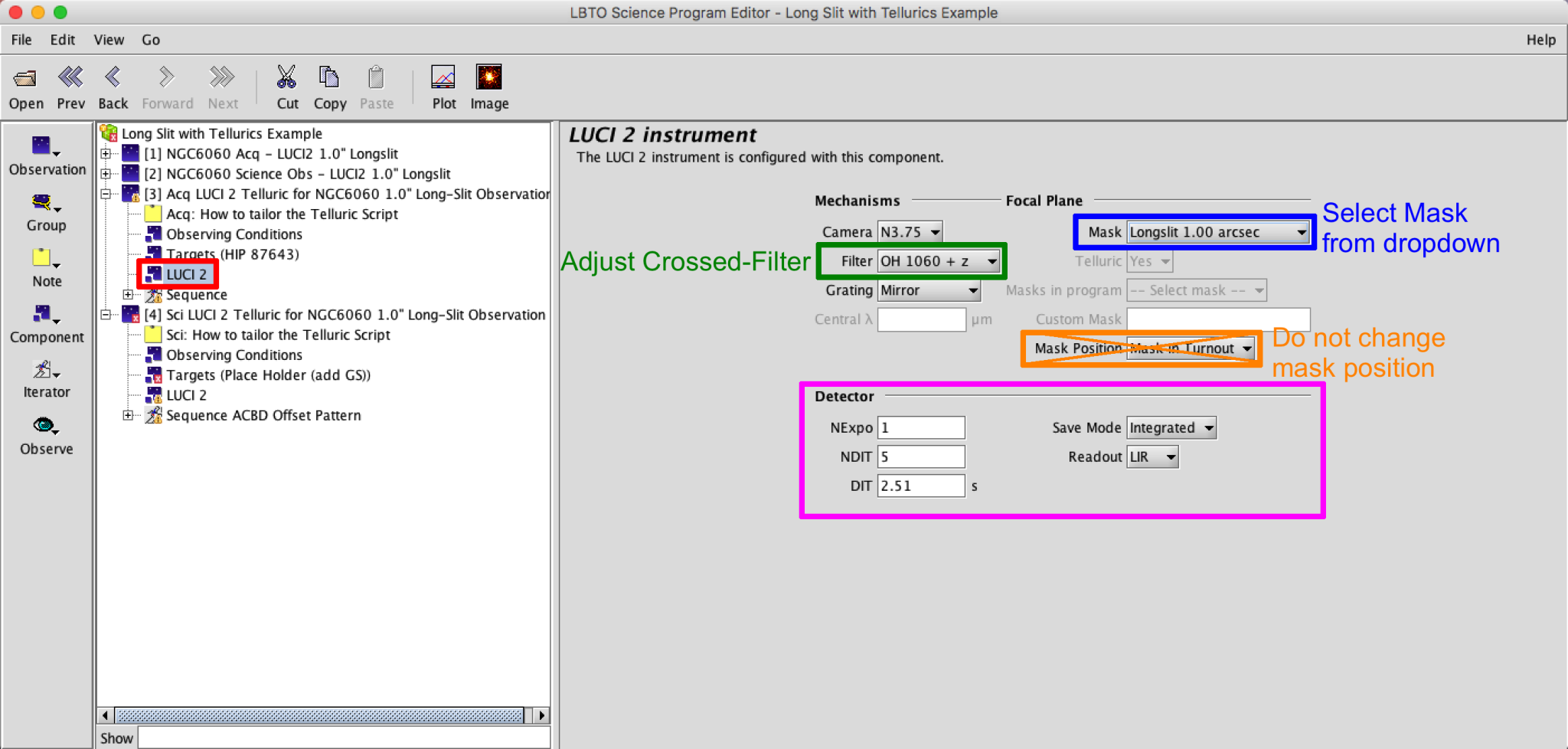Click note icon of Acq: How to tailor
The width and height of the screenshot is (1568, 749).
(x=153, y=214)
